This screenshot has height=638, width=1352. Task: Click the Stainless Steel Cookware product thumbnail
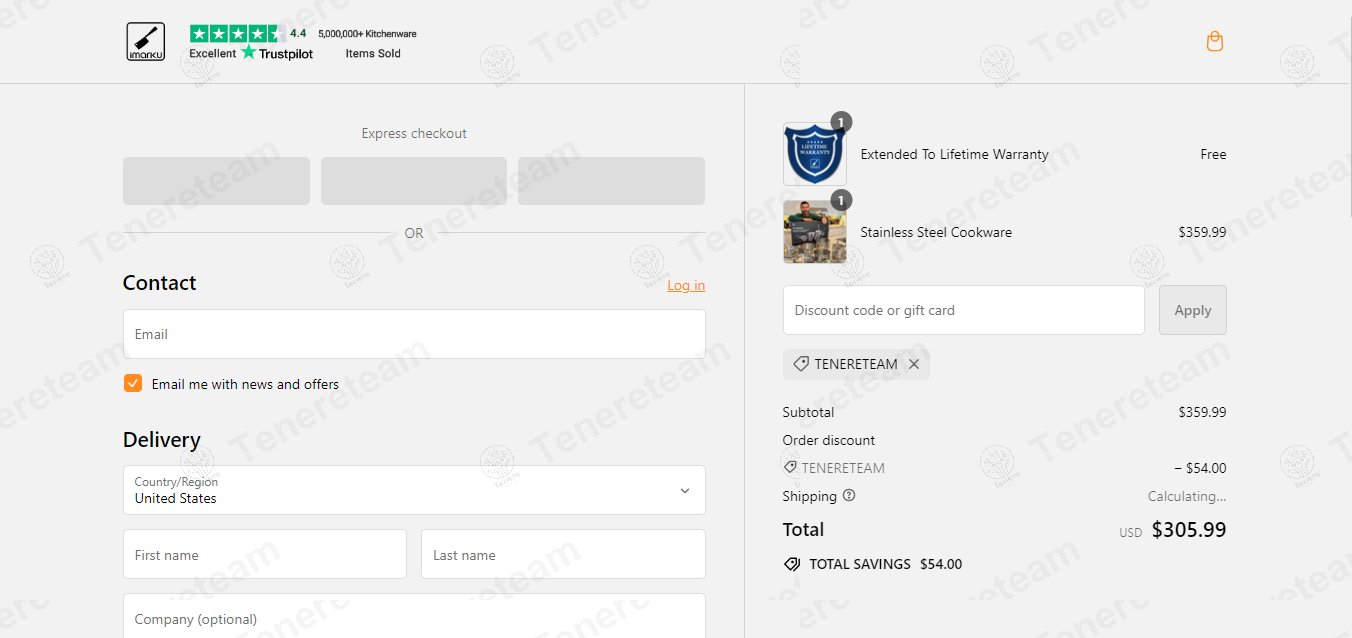point(815,232)
